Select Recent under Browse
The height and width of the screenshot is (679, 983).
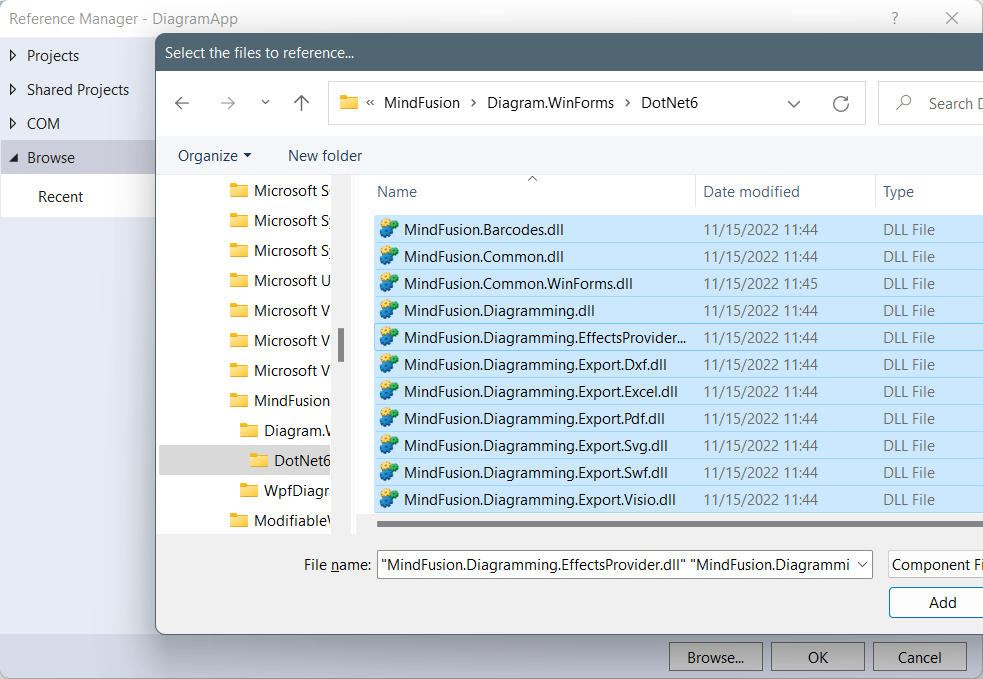60,197
